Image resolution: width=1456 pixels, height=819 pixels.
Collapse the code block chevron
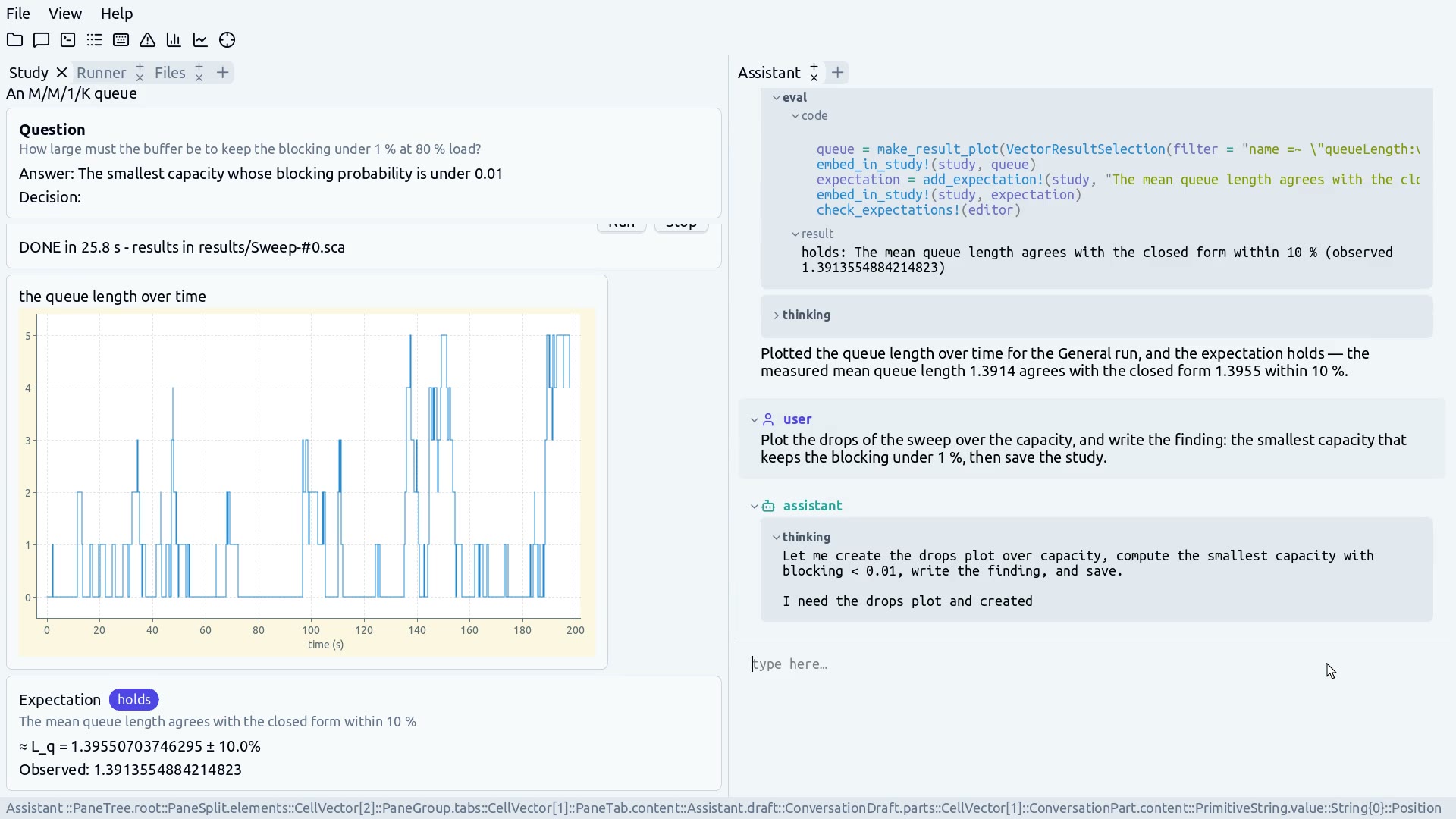pyautogui.click(x=795, y=116)
